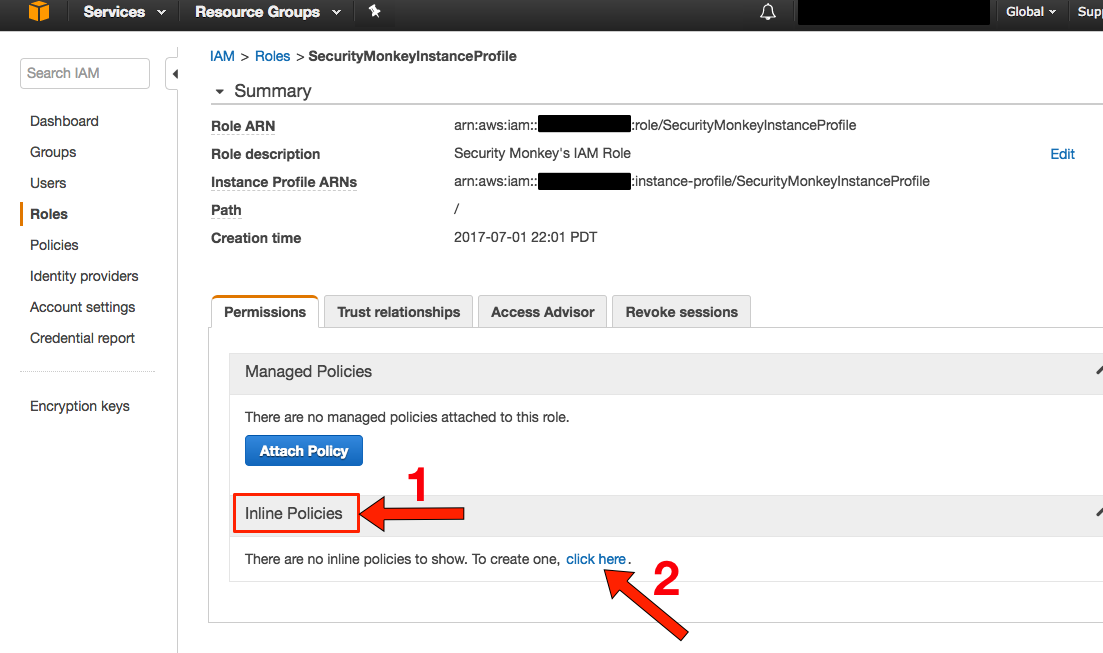Collapse the sidebar with the arrow handle
Screen dimensions: 1103x653
tap(173, 73)
